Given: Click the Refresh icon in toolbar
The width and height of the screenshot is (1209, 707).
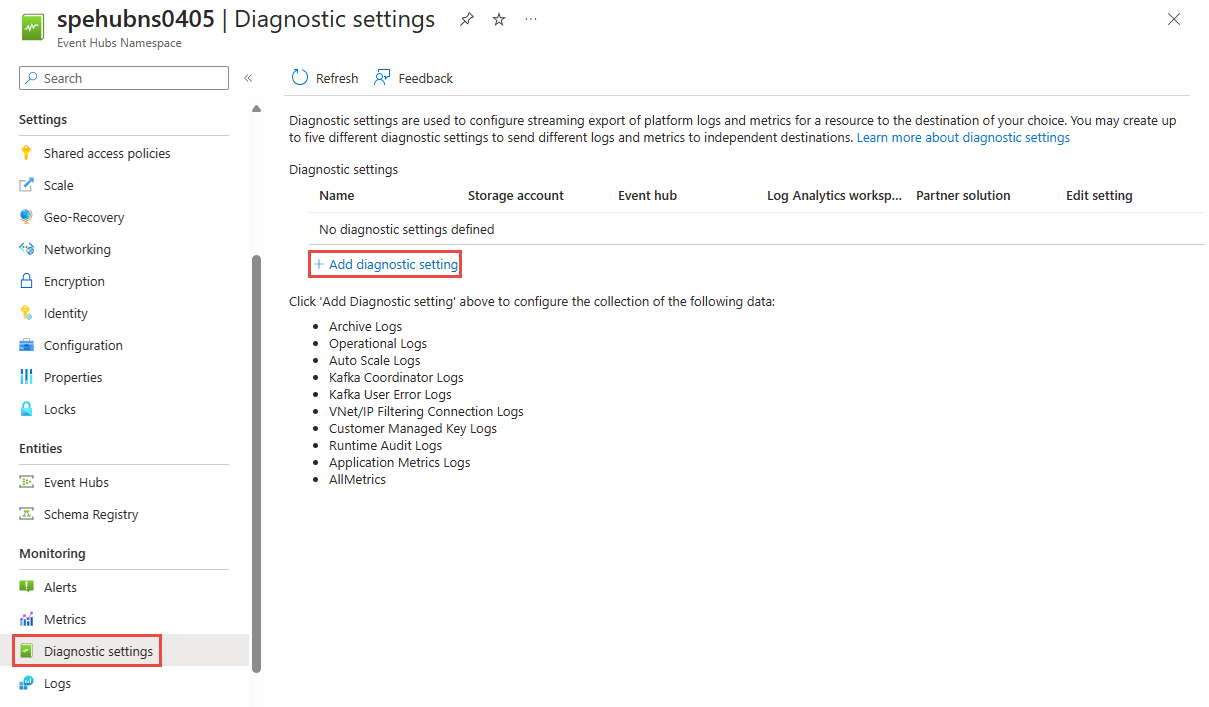Looking at the screenshot, I should pos(300,78).
